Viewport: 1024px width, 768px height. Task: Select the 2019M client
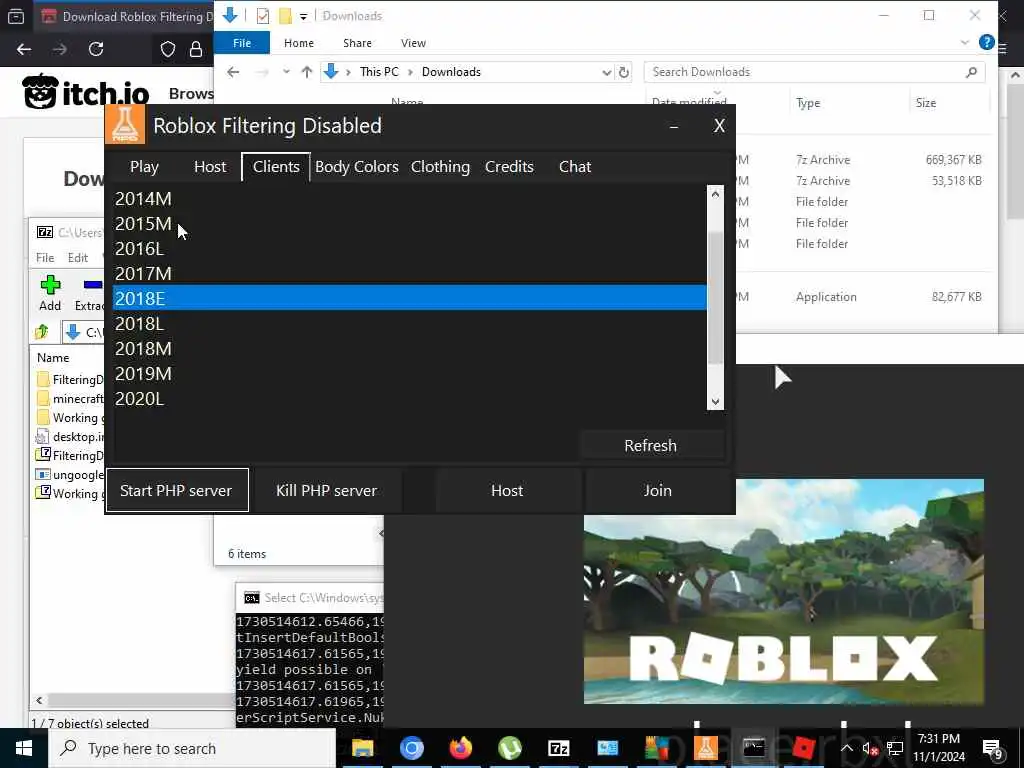click(410, 374)
